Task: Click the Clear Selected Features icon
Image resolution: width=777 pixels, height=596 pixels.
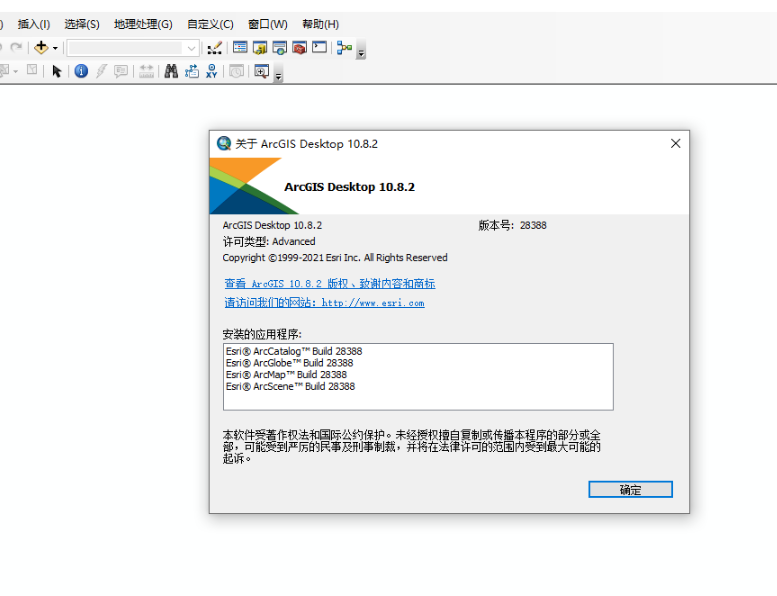Action: (32, 70)
